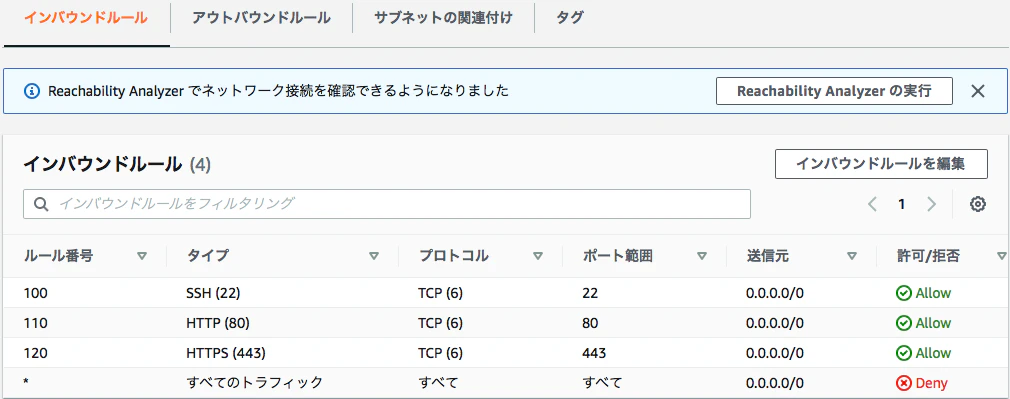1010x399 pixels.
Task: Click rule number 100 cell
Action: 36,293
